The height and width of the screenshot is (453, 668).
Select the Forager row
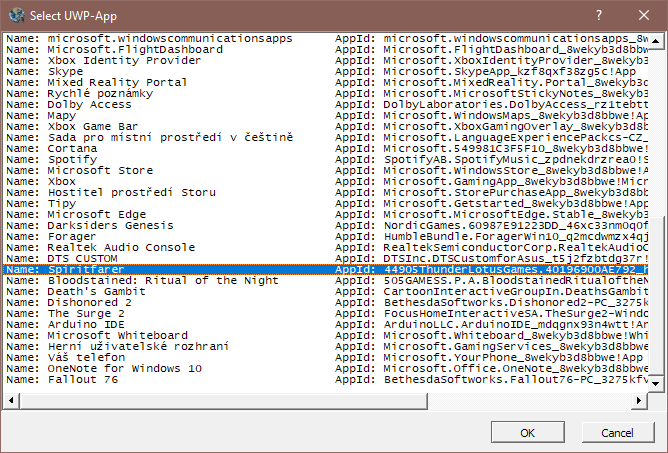[x=325, y=237]
